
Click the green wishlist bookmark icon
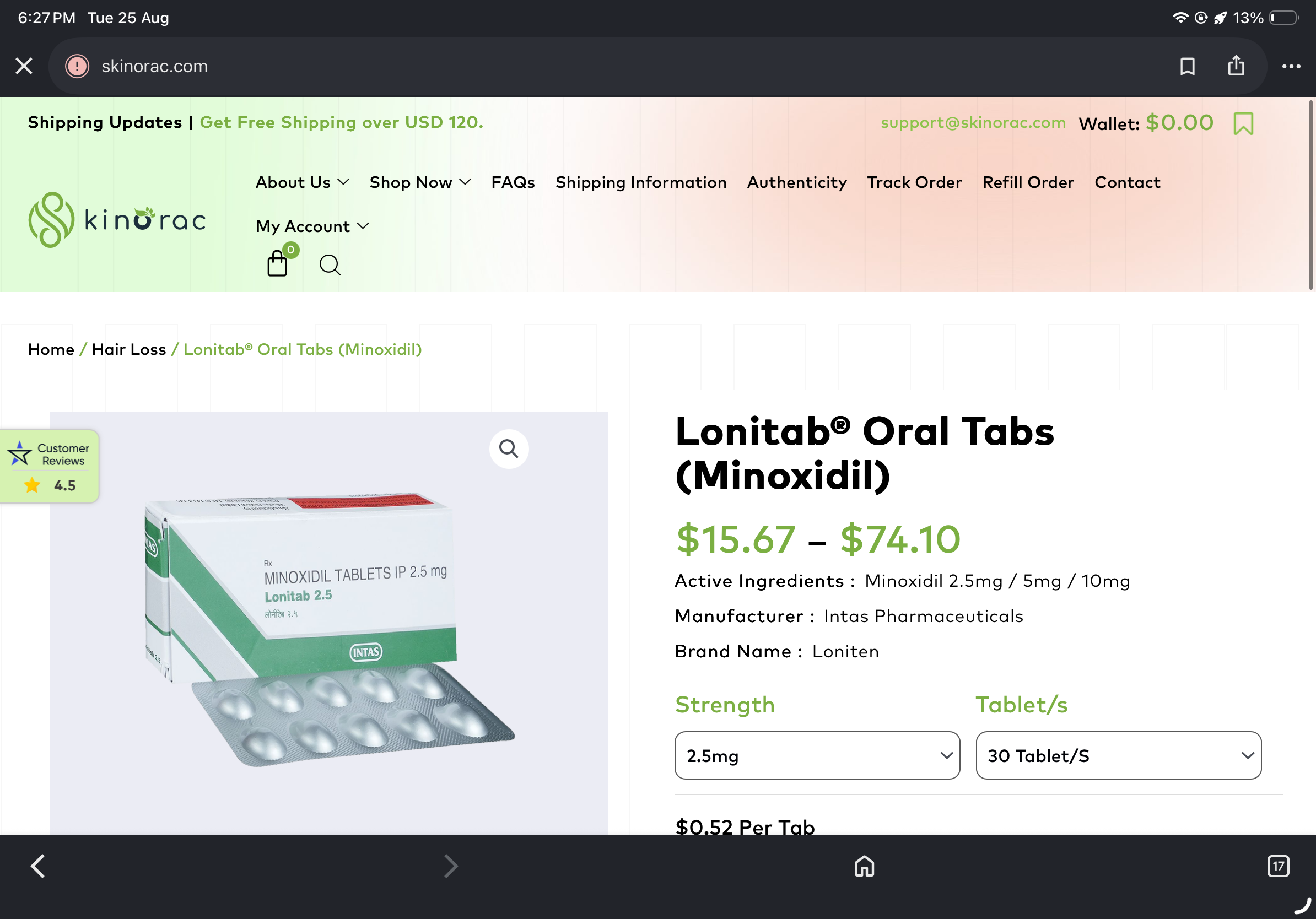pyautogui.click(x=1243, y=123)
